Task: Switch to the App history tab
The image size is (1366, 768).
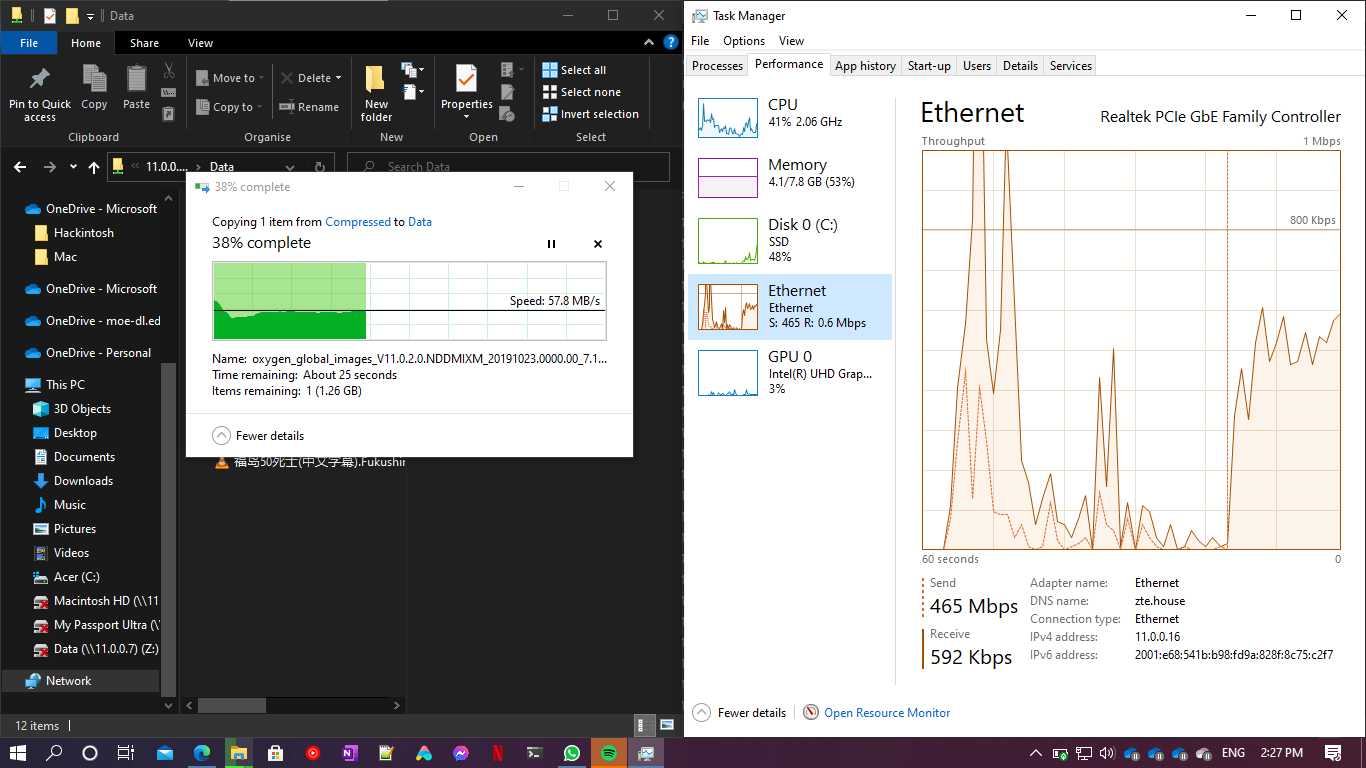Action: pyautogui.click(x=865, y=65)
